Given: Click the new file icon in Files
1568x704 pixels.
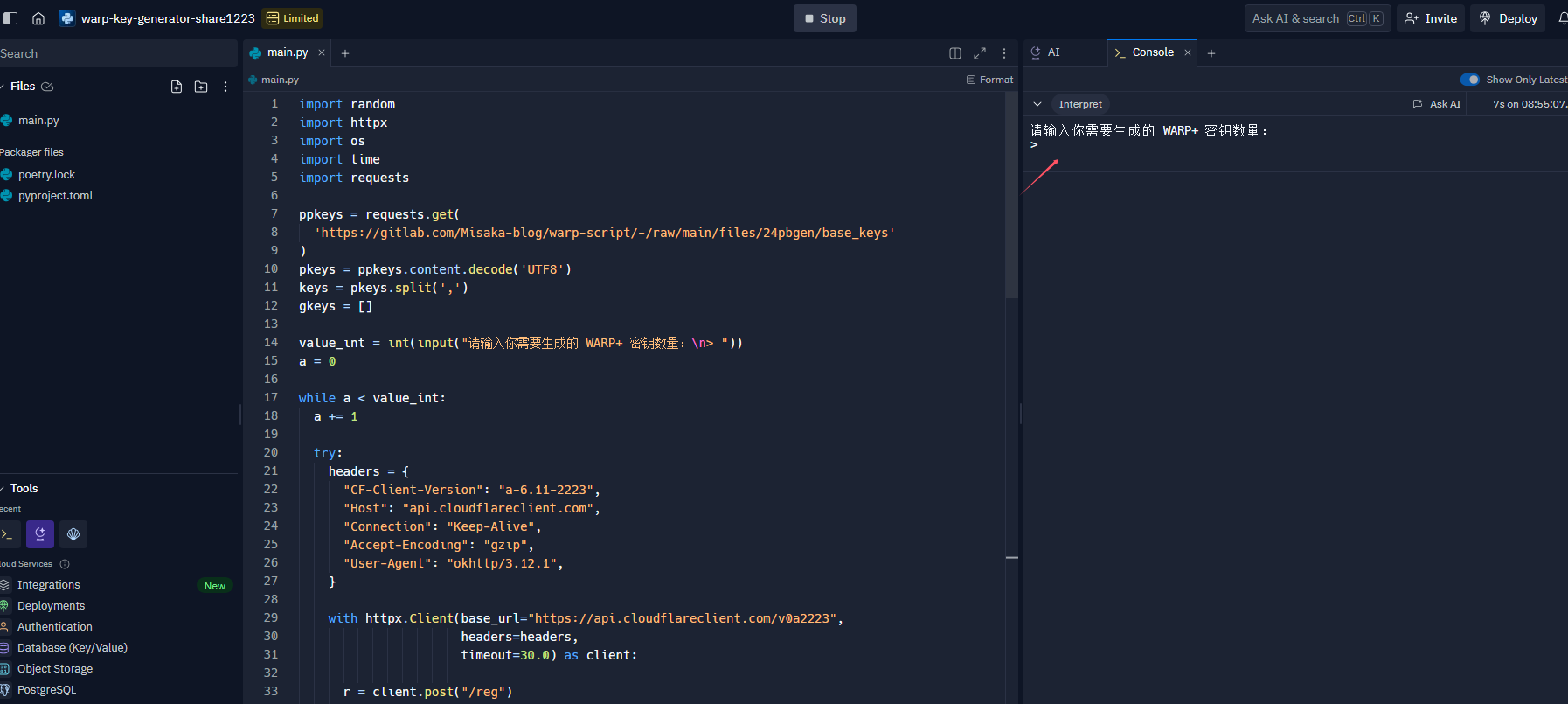Looking at the screenshot, I should point(177,87).
